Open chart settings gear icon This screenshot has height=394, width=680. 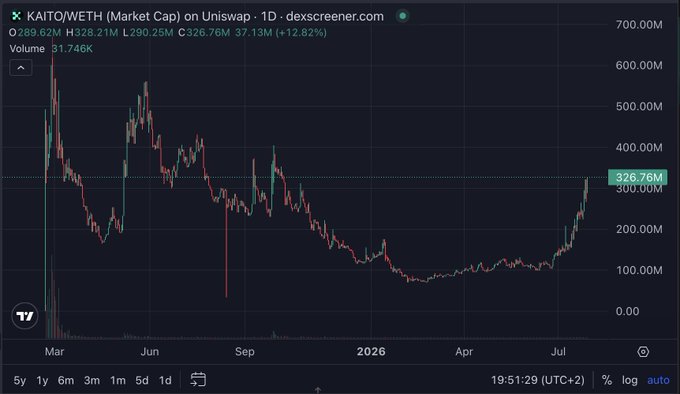(x=643, y=352)
